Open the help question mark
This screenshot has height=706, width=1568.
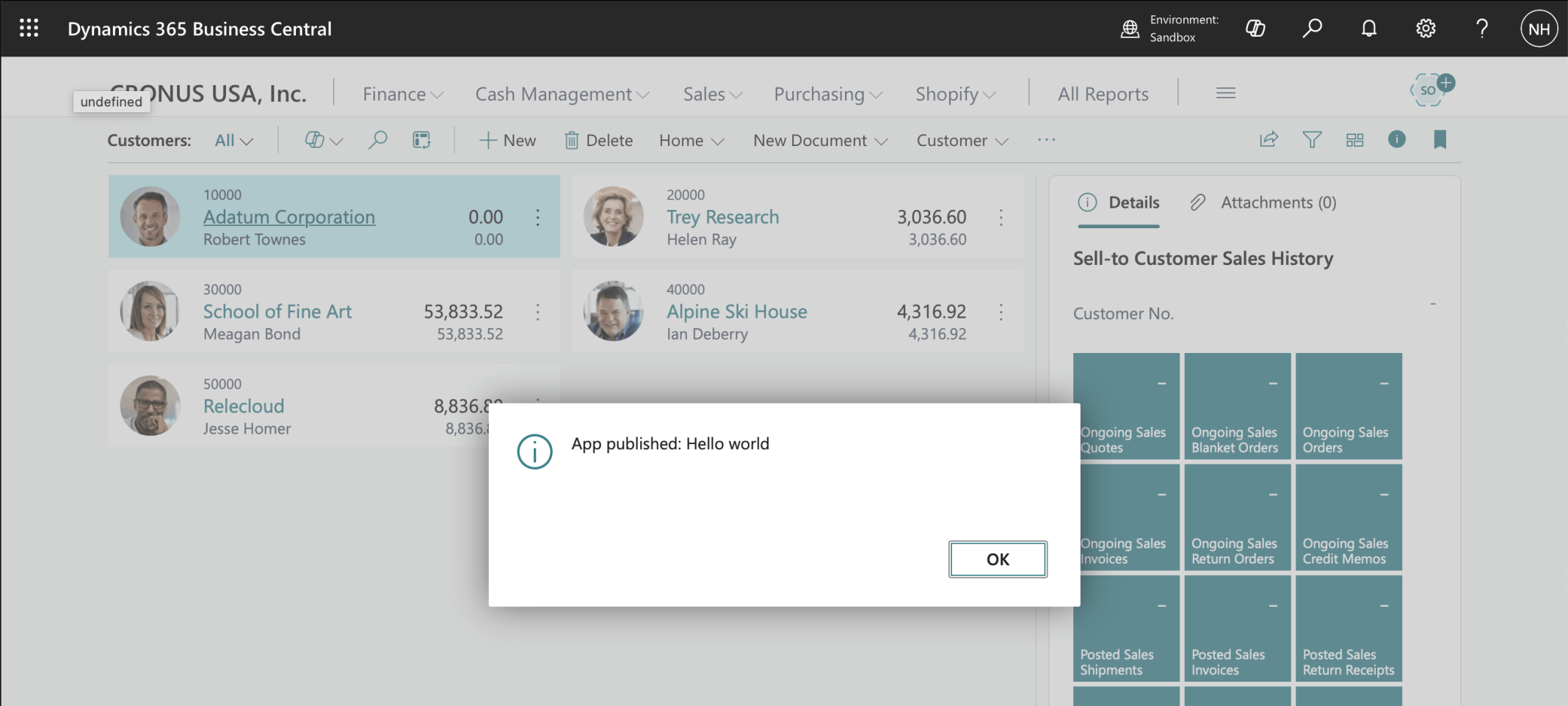pos(1482,29)
